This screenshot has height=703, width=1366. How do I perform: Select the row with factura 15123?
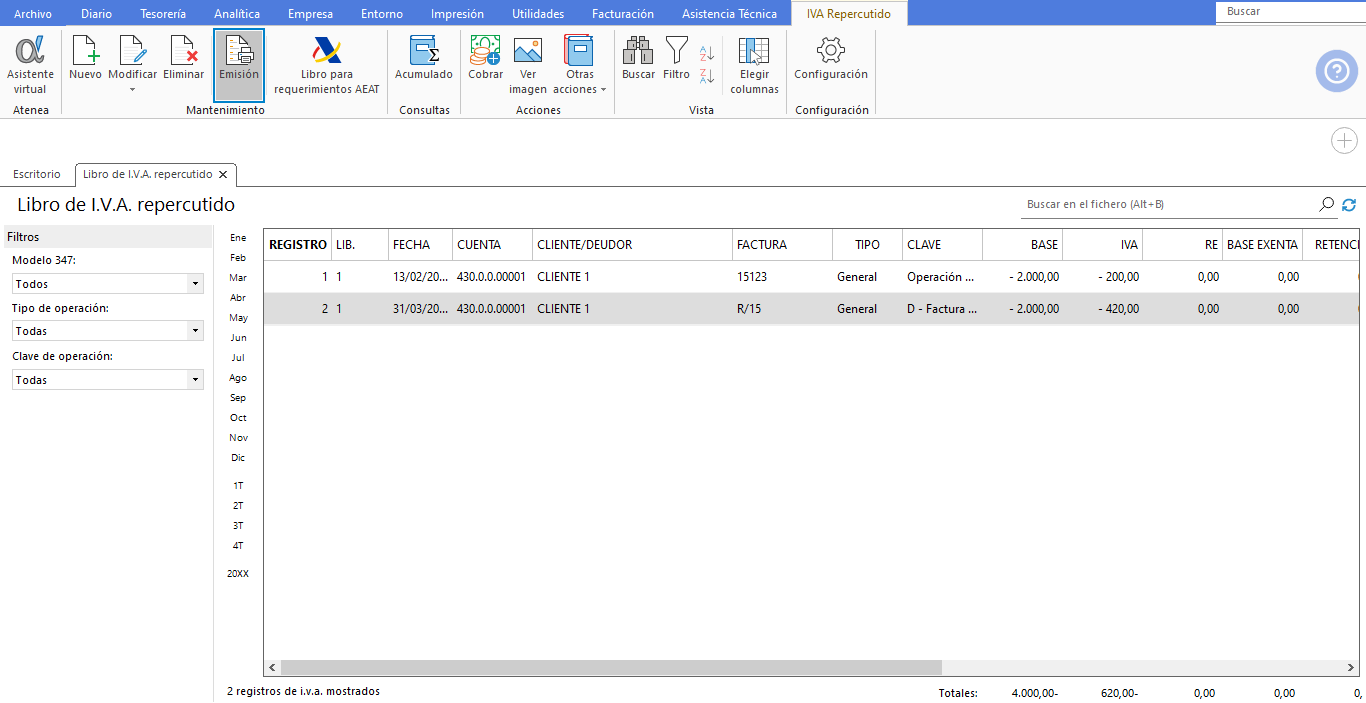click(x=812, y=277)
